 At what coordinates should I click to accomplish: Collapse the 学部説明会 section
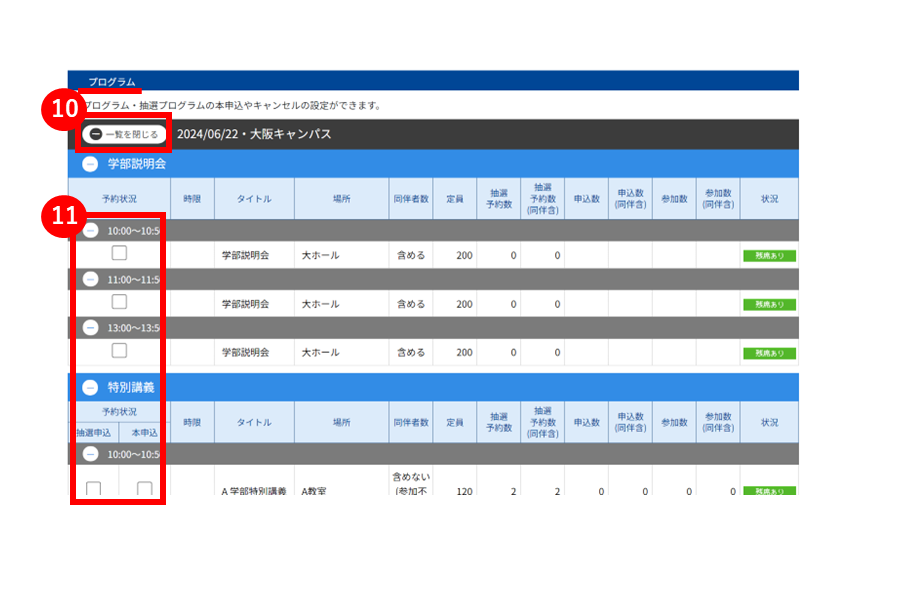pyautogui.click(x=90, y=164)
